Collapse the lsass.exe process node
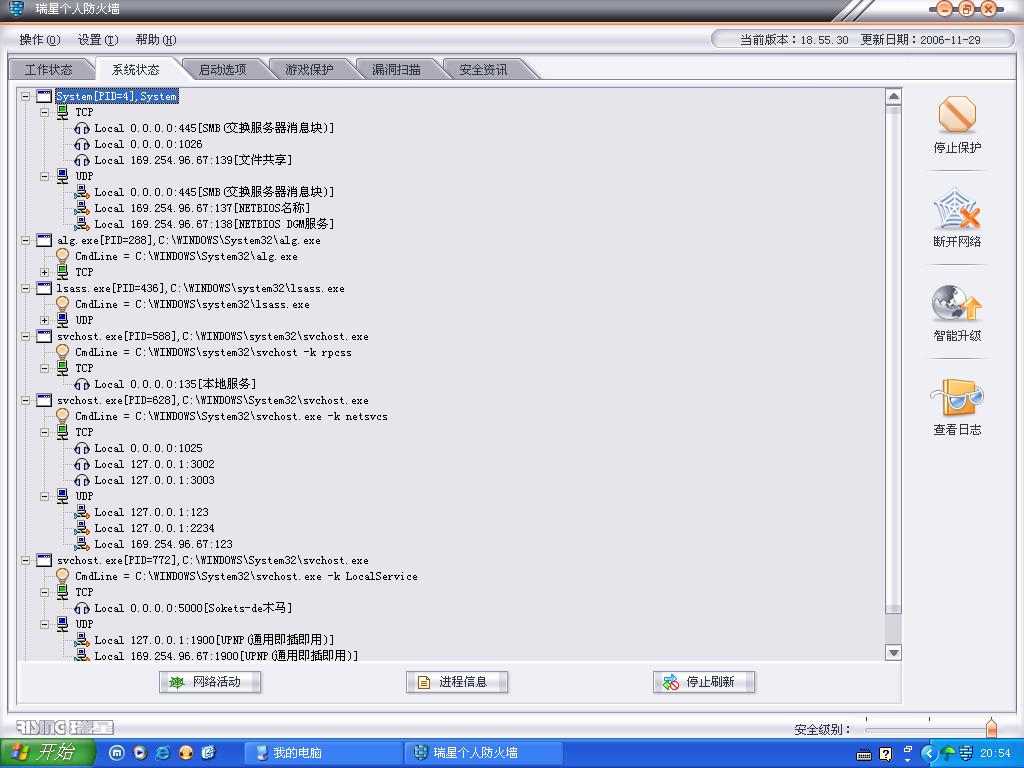Image resolution: width=1024 pixels, height=768 pixels. 25,288
